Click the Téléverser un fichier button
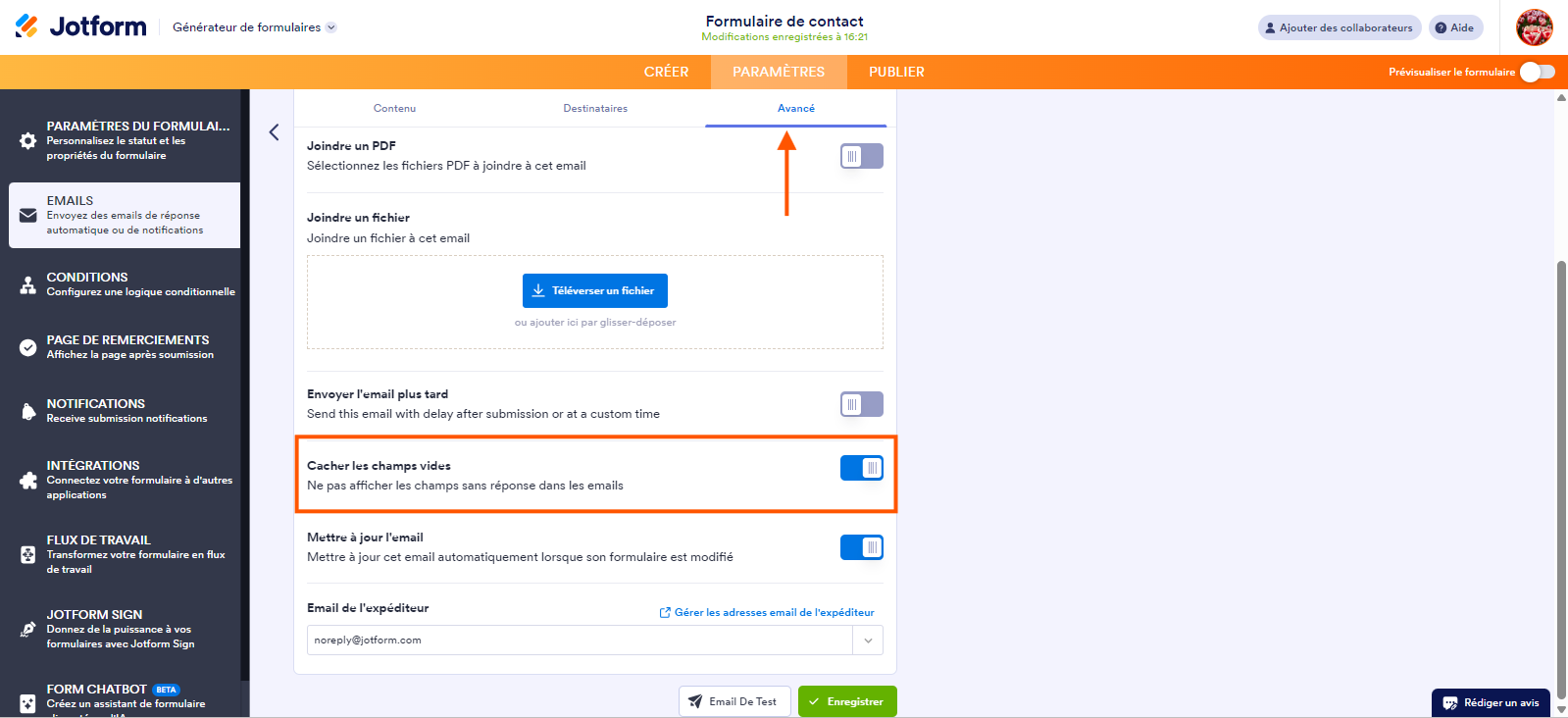 (x=594, y=290)
